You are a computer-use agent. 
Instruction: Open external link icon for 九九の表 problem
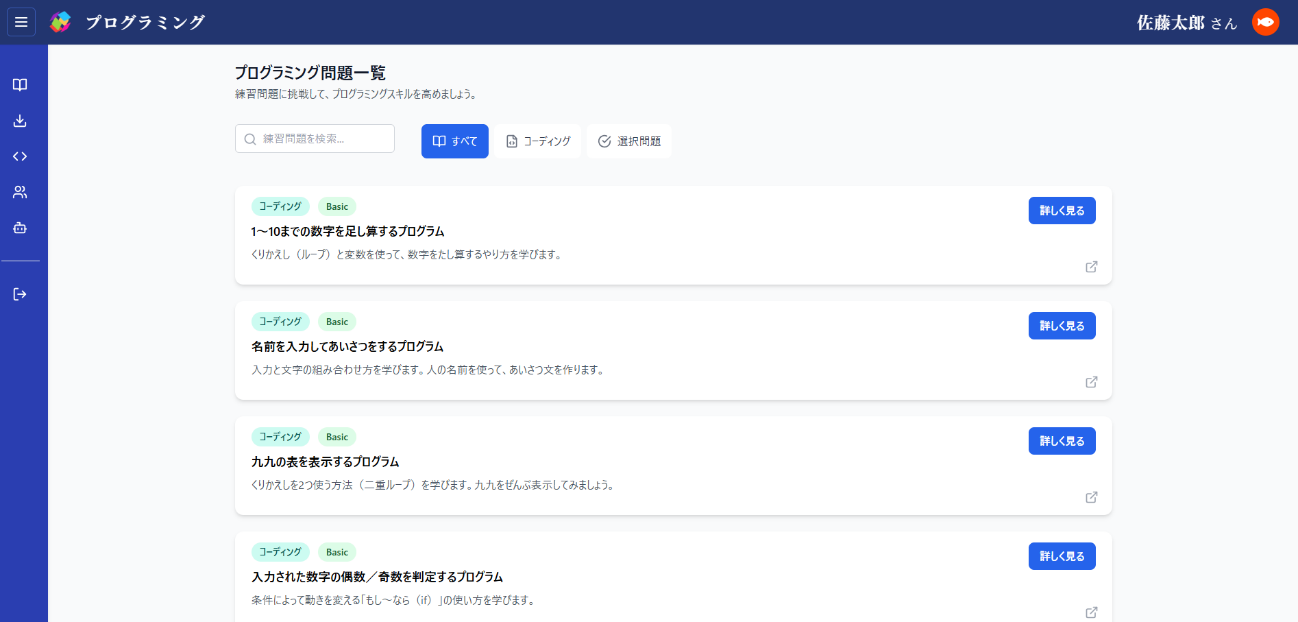click(x=1091, y=497)
